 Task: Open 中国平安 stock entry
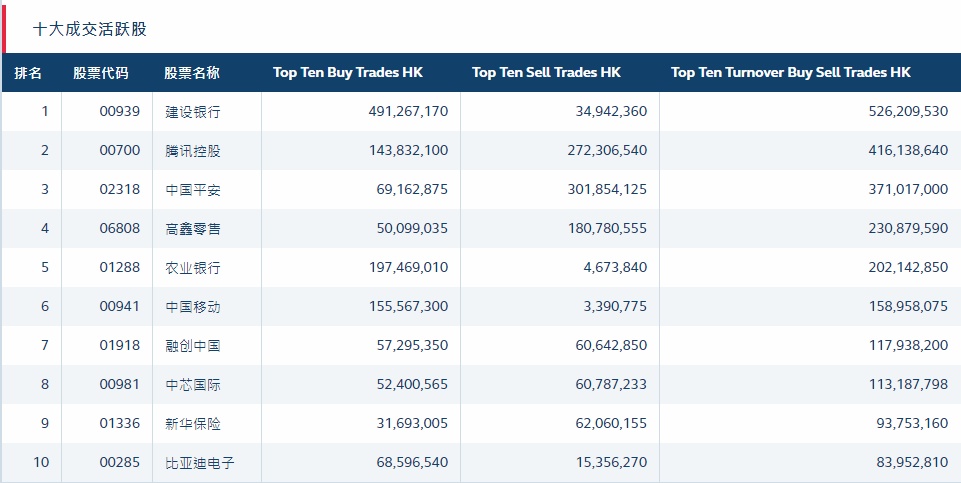click(x=193, y=190)
